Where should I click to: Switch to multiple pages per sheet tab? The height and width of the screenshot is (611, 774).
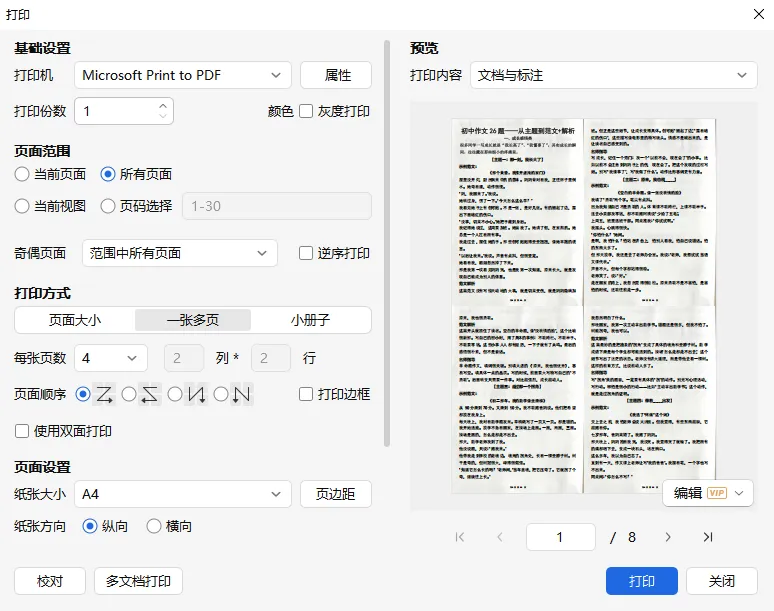[193, 320]
